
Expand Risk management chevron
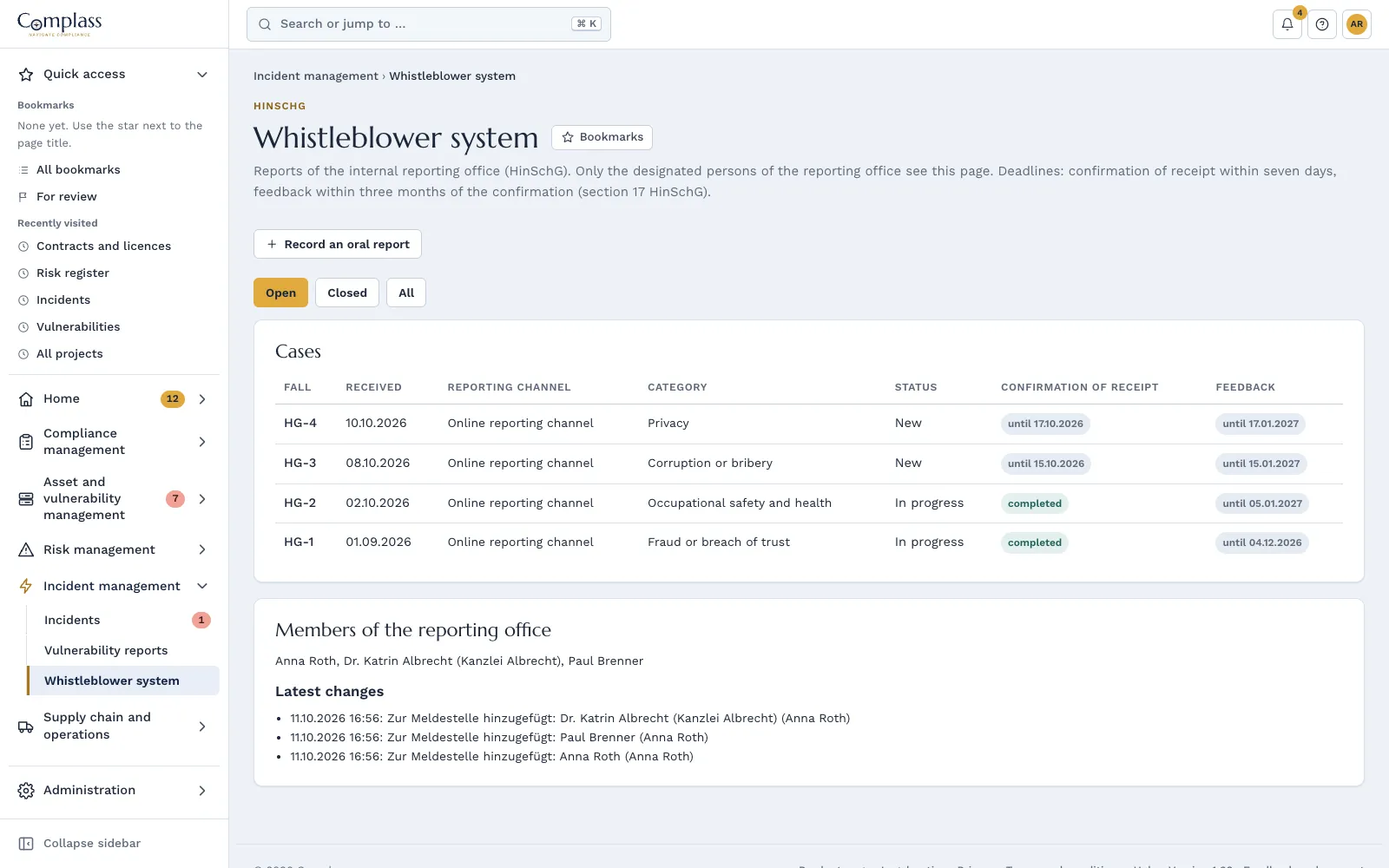tap(202, 550)
